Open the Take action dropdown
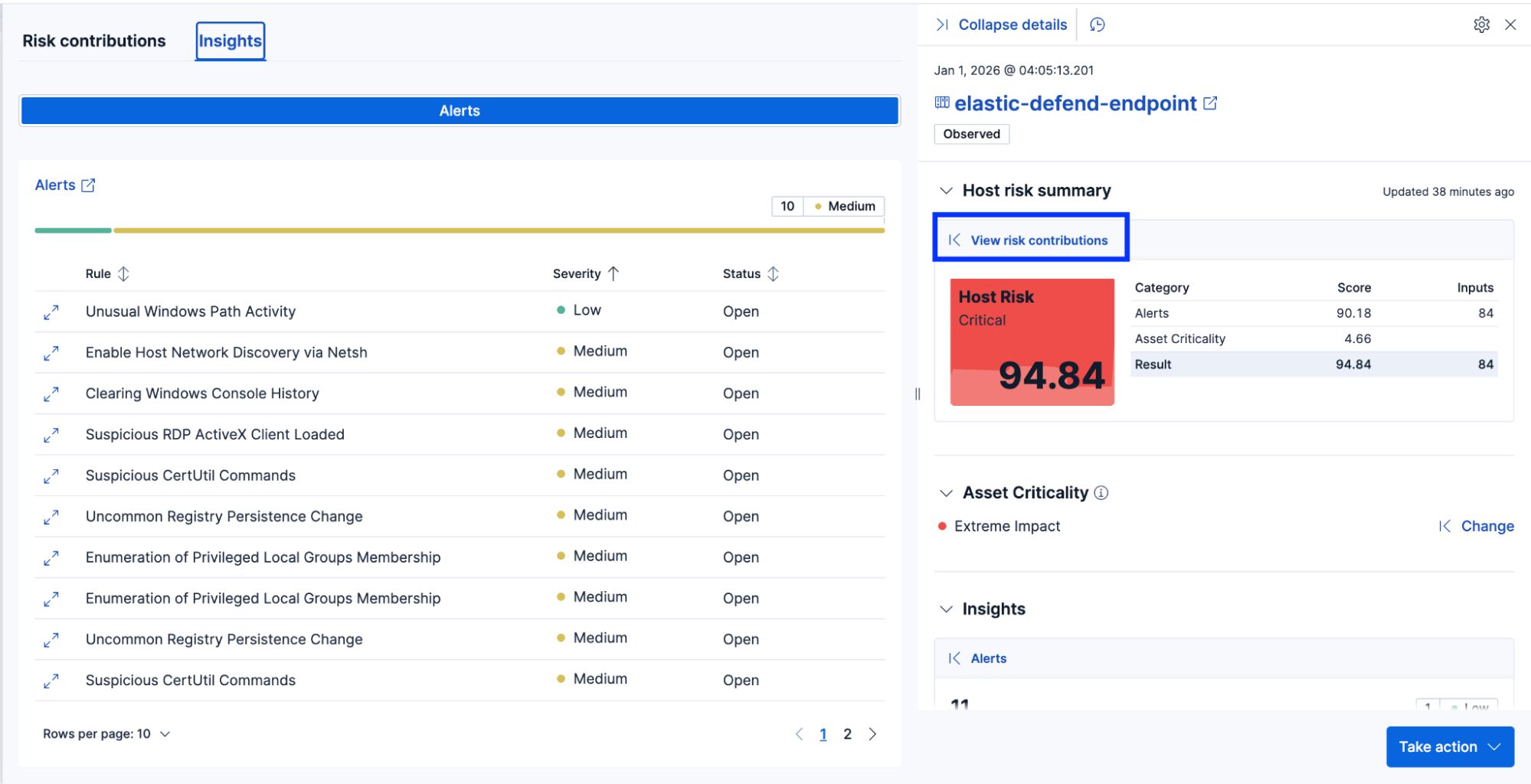Image resolution: width=1531 pixels, height=784 pixels. (x=1450, y=746)
